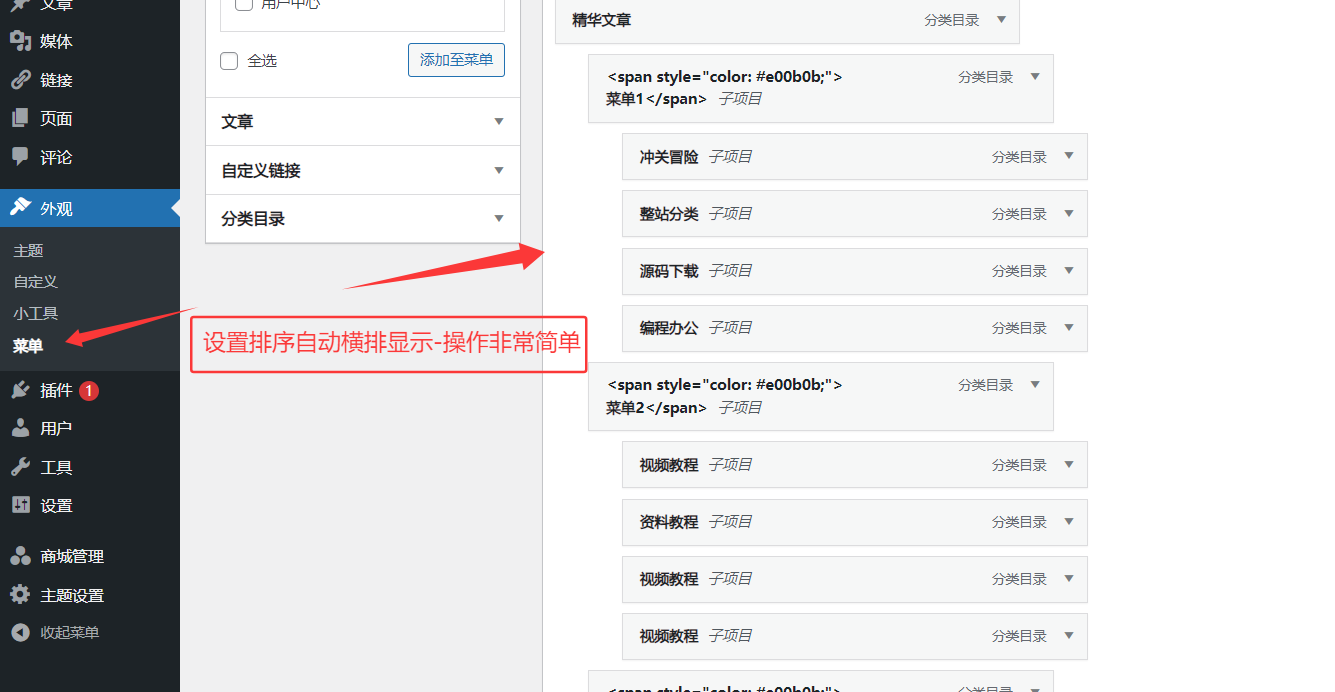Expand the 文章 accordion panel

(362, 122)
